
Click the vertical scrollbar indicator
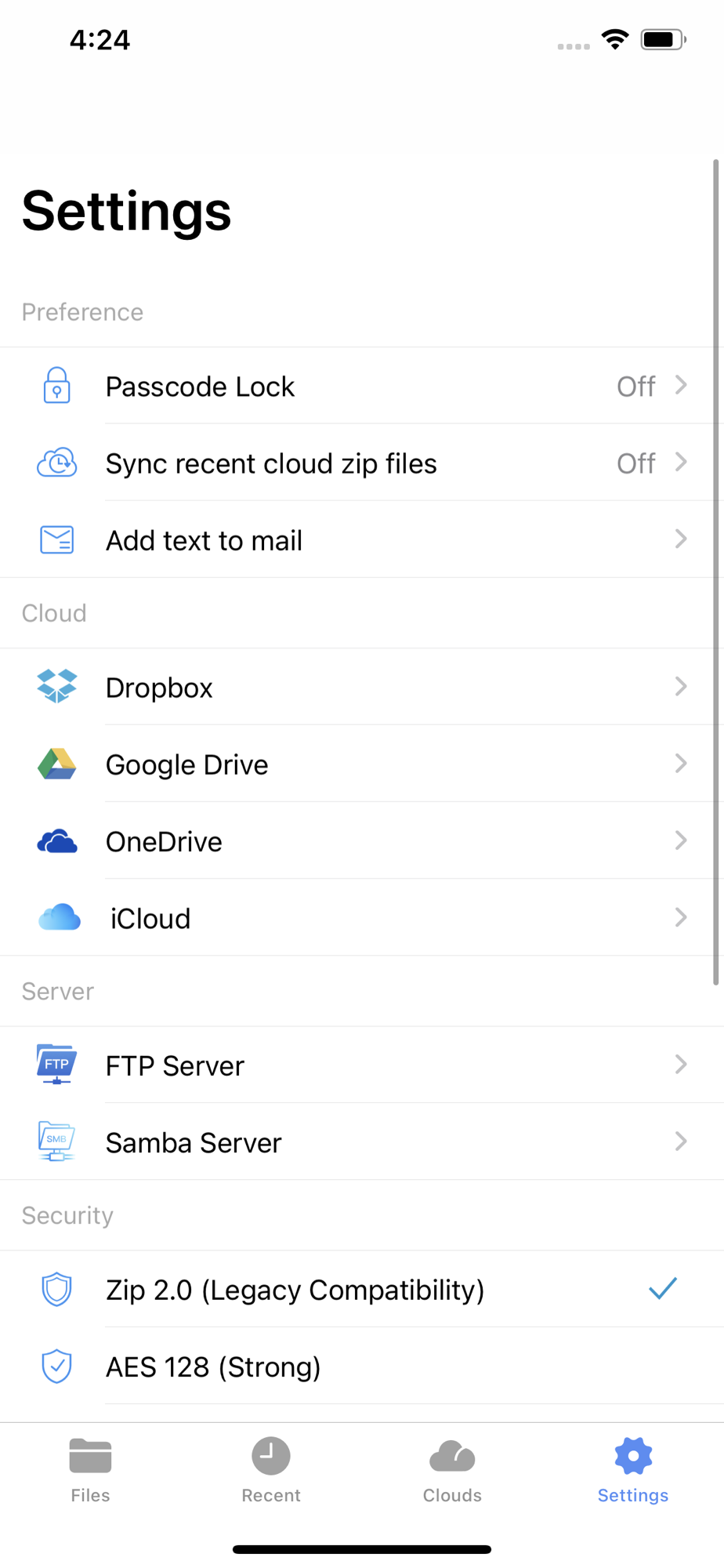point(716,572)
